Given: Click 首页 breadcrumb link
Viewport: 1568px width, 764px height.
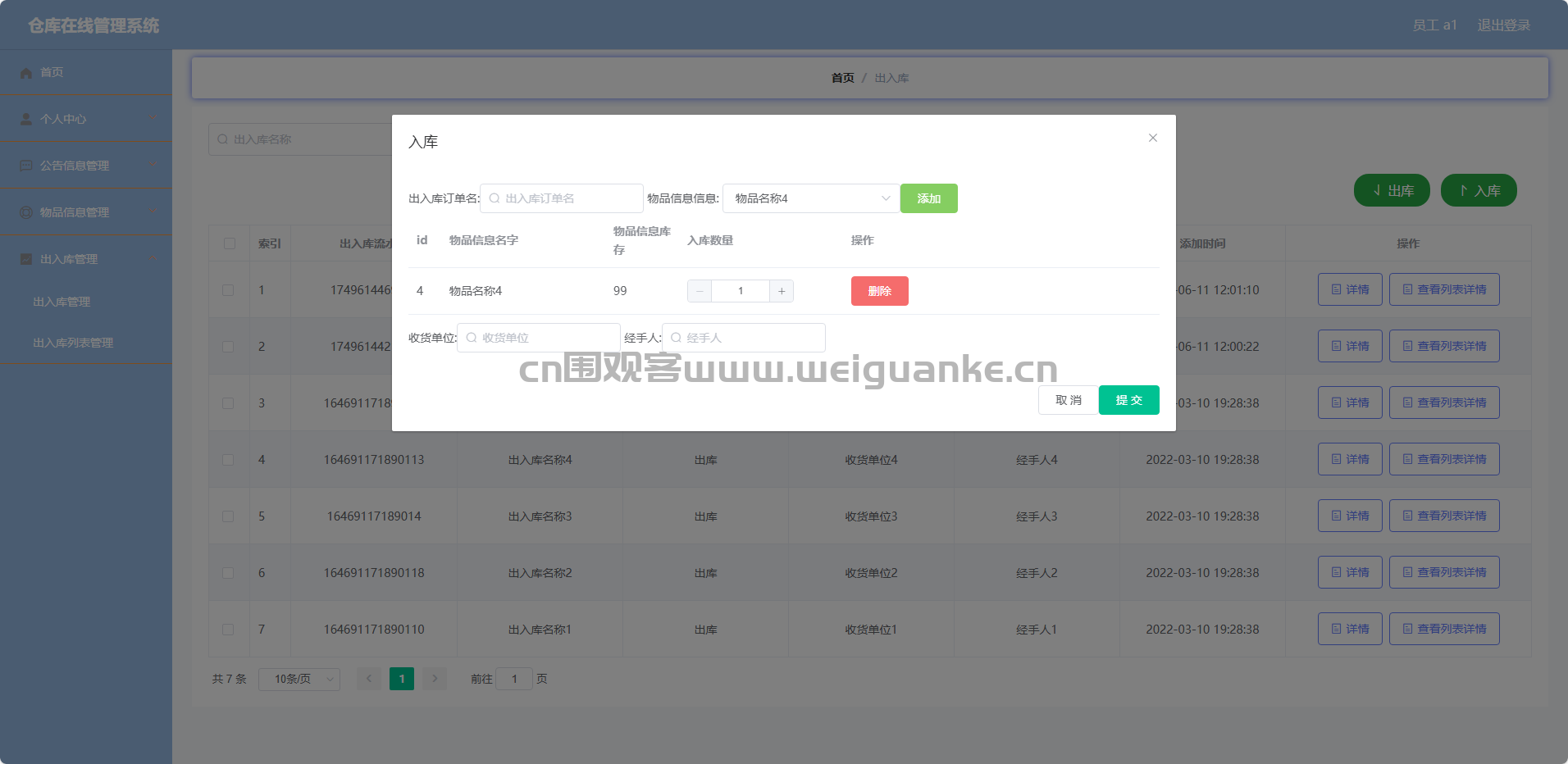Looking at the screenshot, I should coord(842,78).
